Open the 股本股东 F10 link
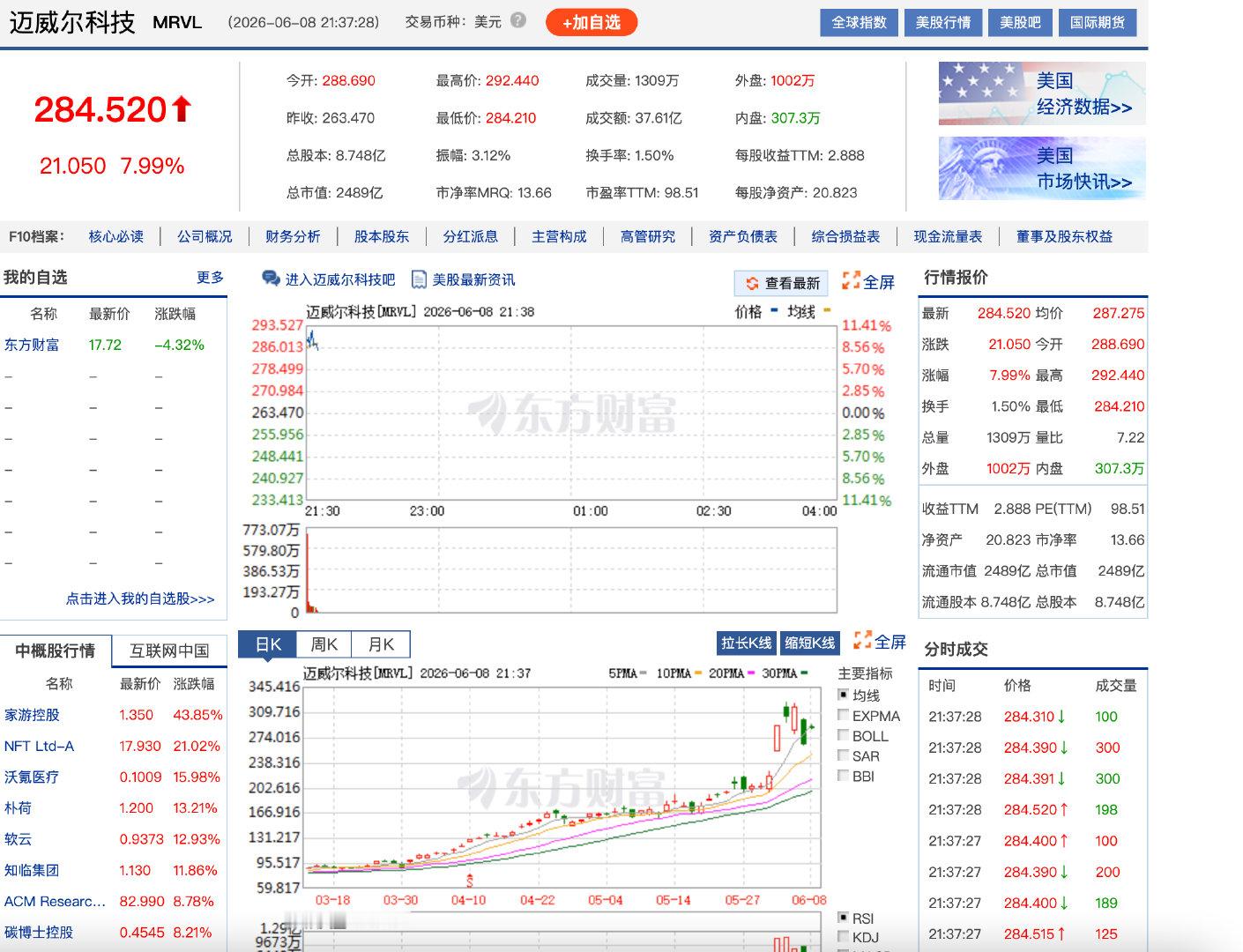The width and height of the screenshot is (1243, 952). tap(382, 236)
